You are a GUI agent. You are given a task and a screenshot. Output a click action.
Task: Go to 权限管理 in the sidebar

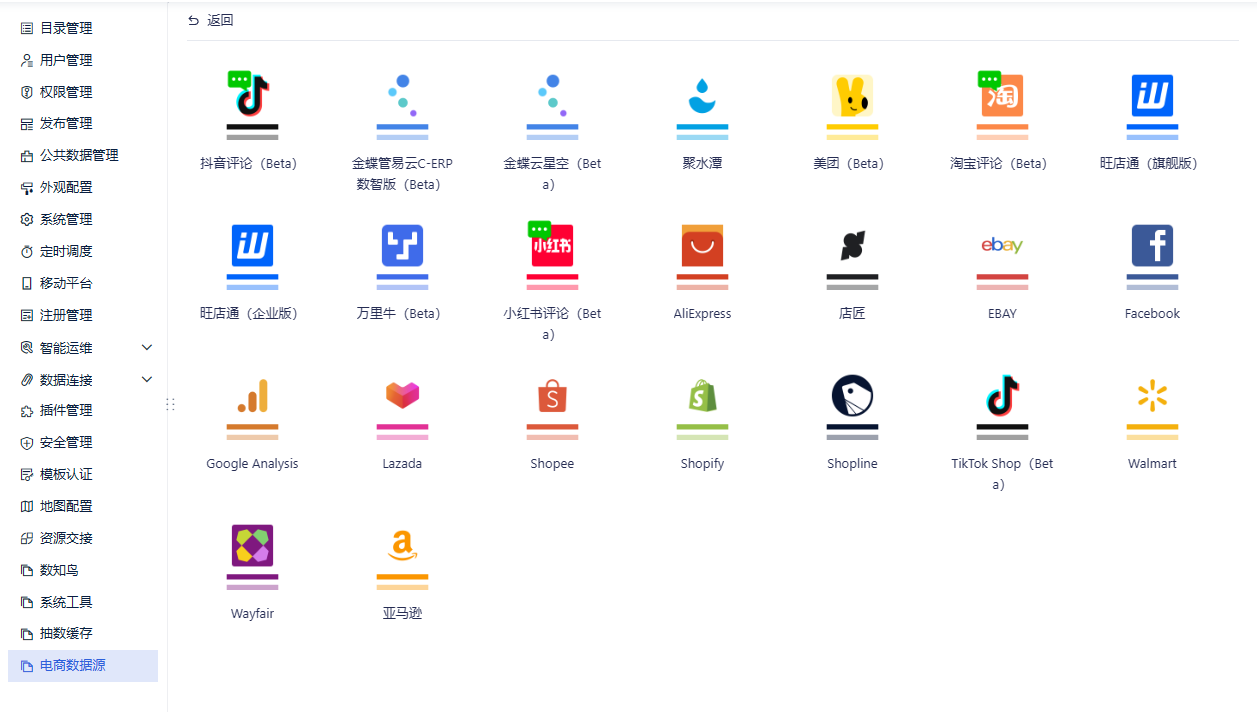click(x=83, y=92)
